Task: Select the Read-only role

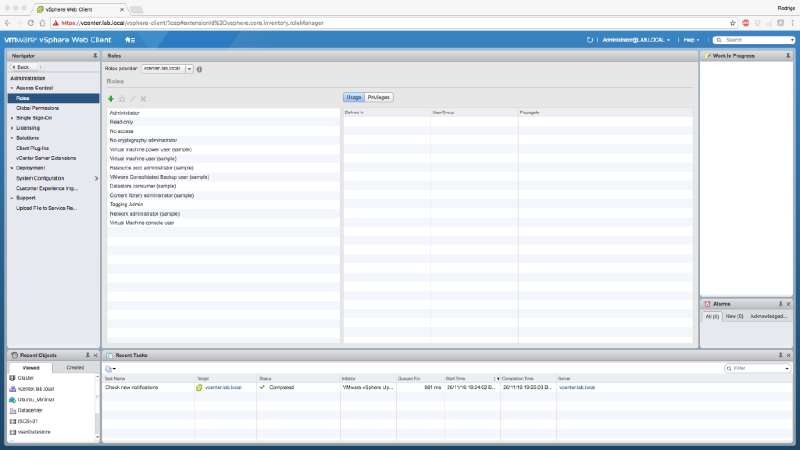Action: click(x=121, y=122)
